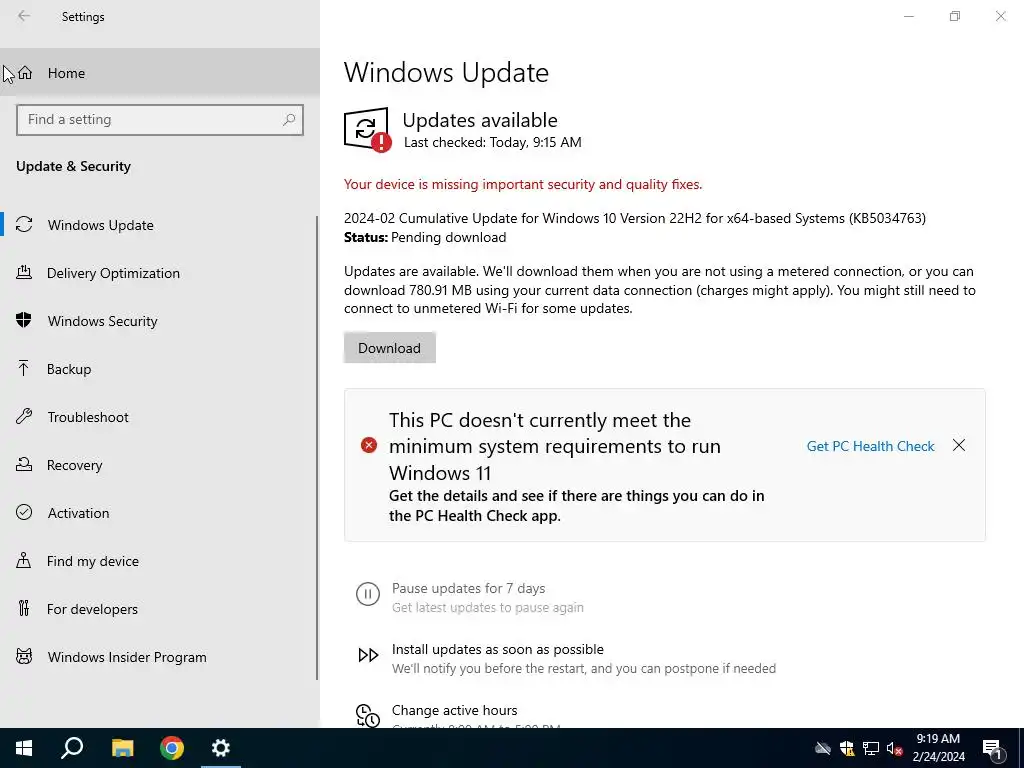Open Find my device settings
1024x768 pixels.
(158, 561)
